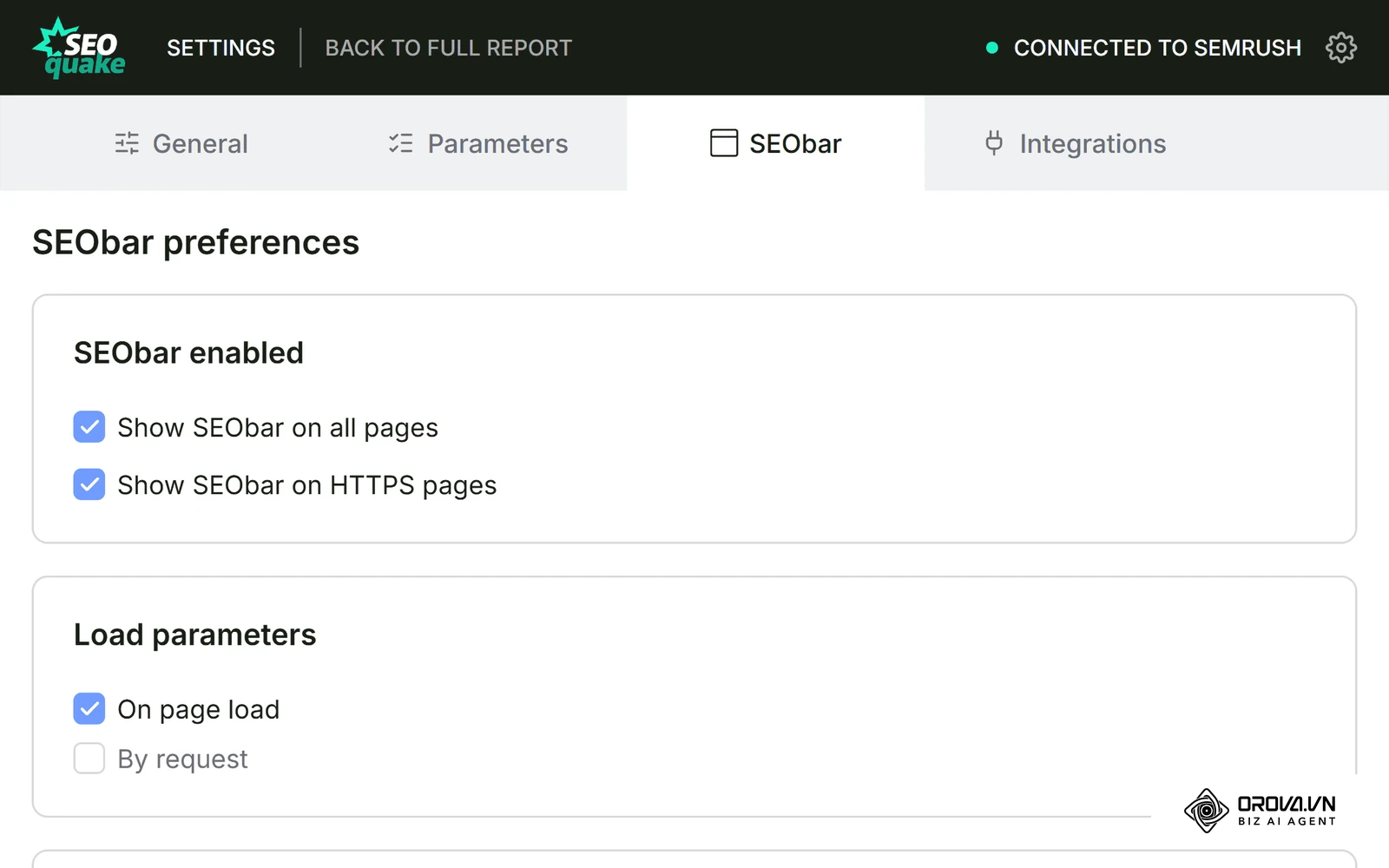Open the Parameters tab
This screenshot has height=868, width=1389.
(478, 143)
